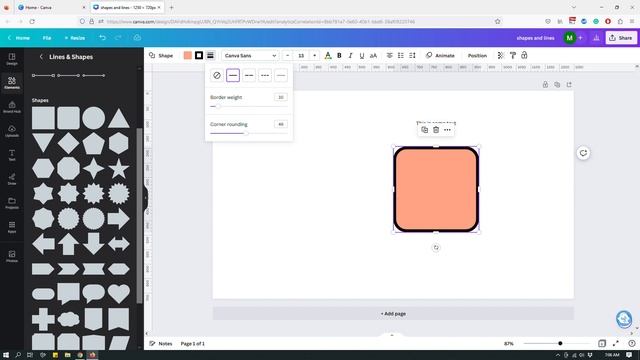Screen dimensions: 640x360
Task: Open the border color swatch
Action: 199,56
